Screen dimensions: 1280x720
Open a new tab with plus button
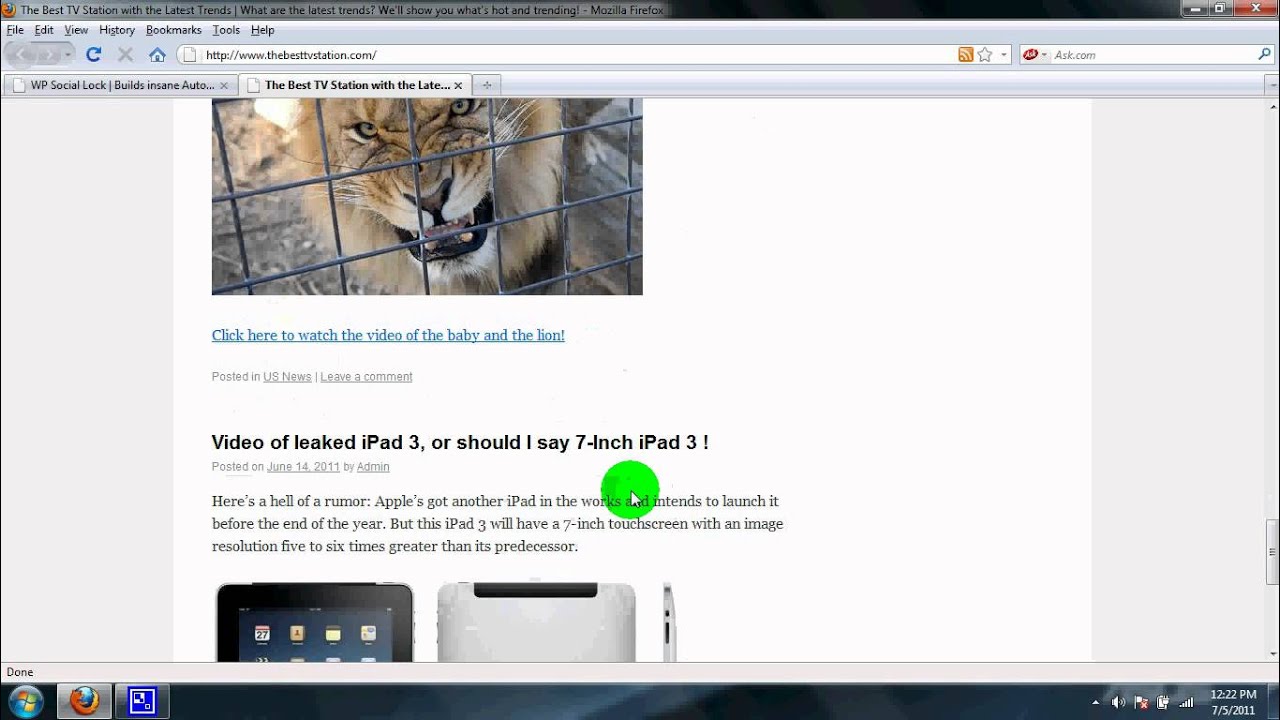[x=487, y=85]
